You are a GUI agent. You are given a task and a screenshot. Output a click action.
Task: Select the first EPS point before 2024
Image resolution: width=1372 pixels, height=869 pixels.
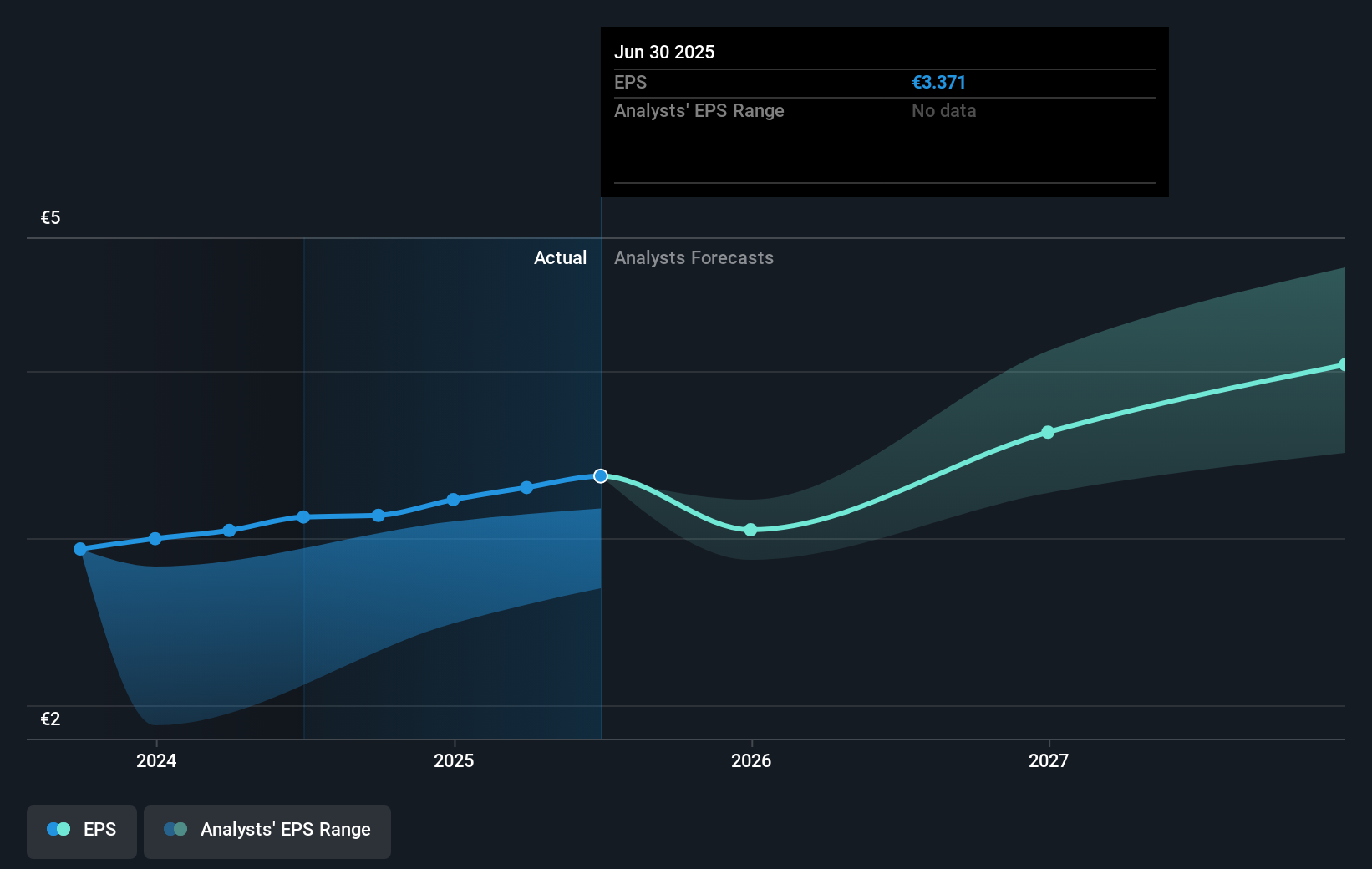[80, 549]
